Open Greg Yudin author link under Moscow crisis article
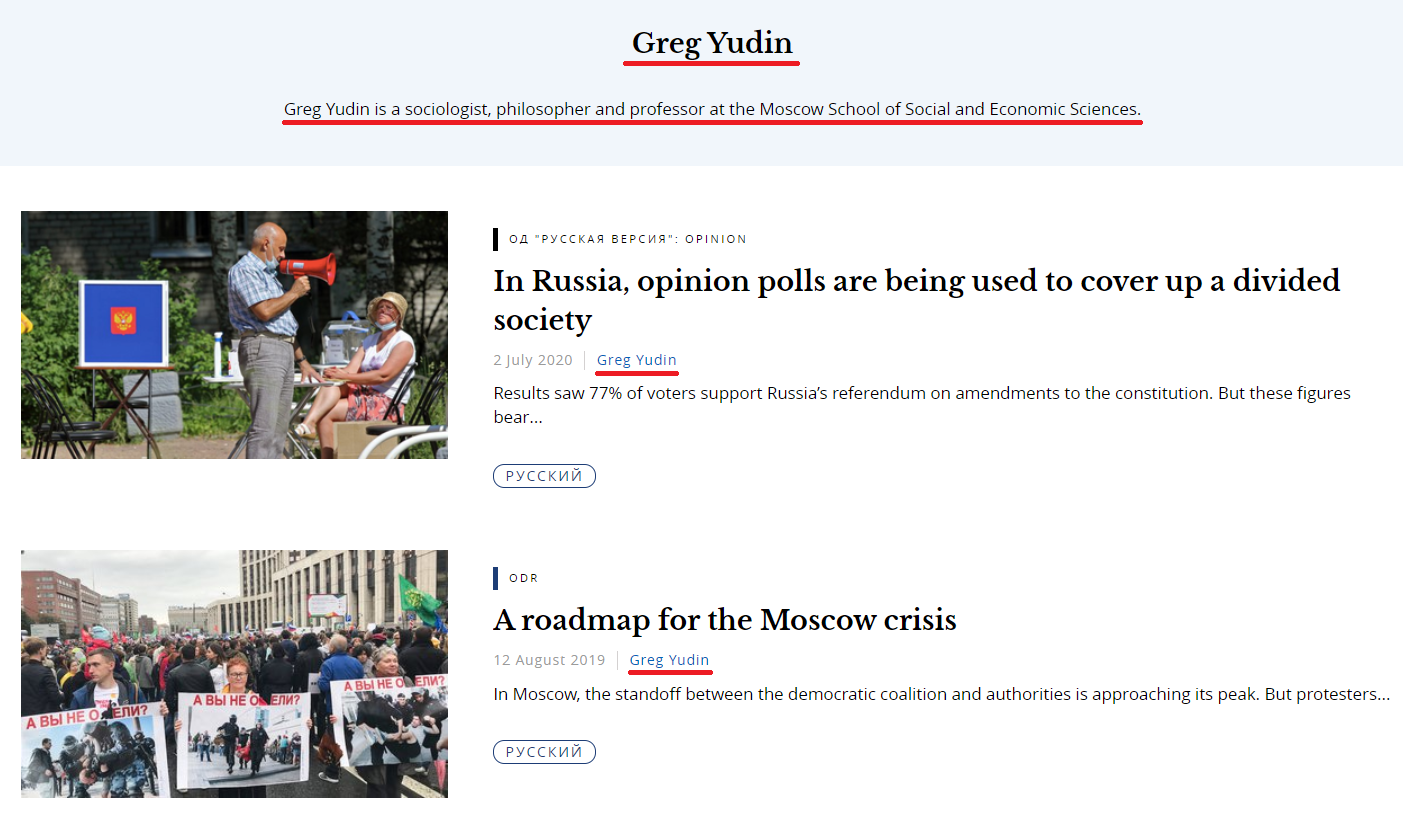 670,660
